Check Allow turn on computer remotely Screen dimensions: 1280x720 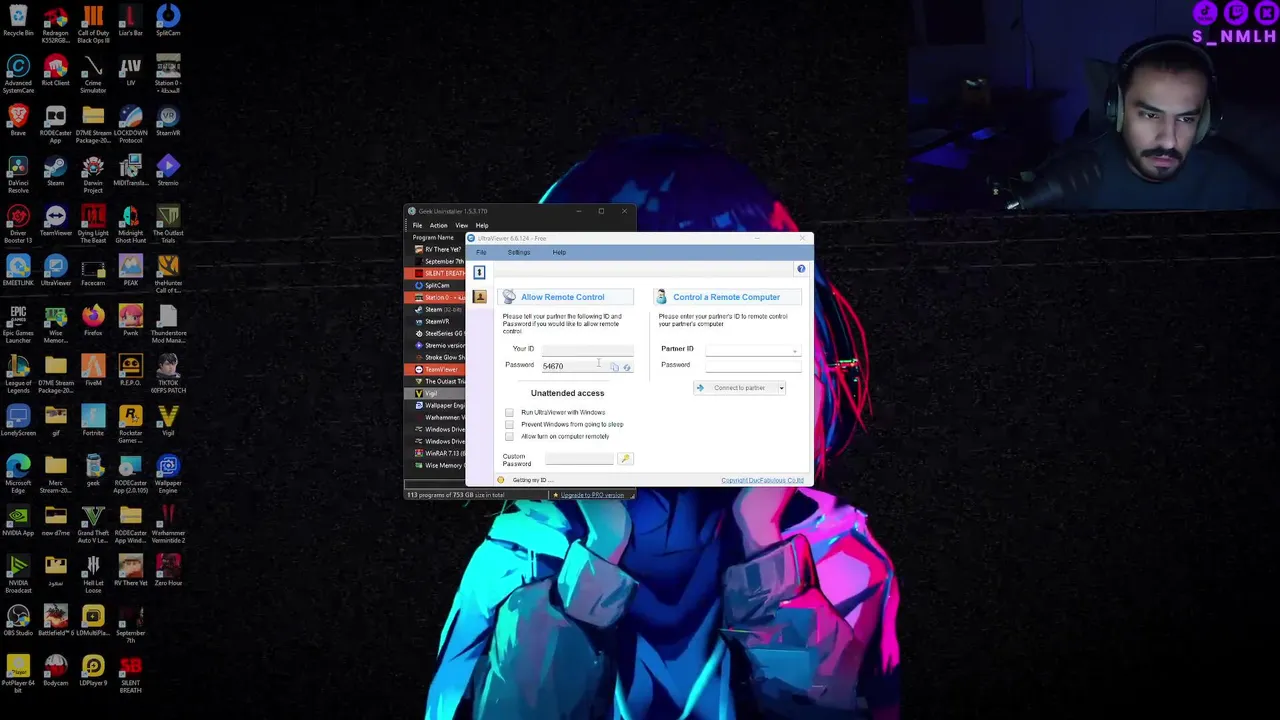pos(509,436)
